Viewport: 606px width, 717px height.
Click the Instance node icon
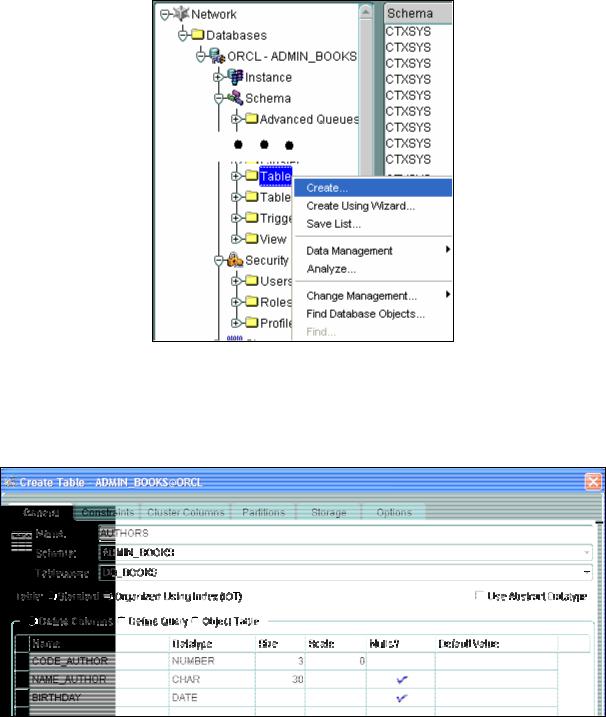point(235,77)
